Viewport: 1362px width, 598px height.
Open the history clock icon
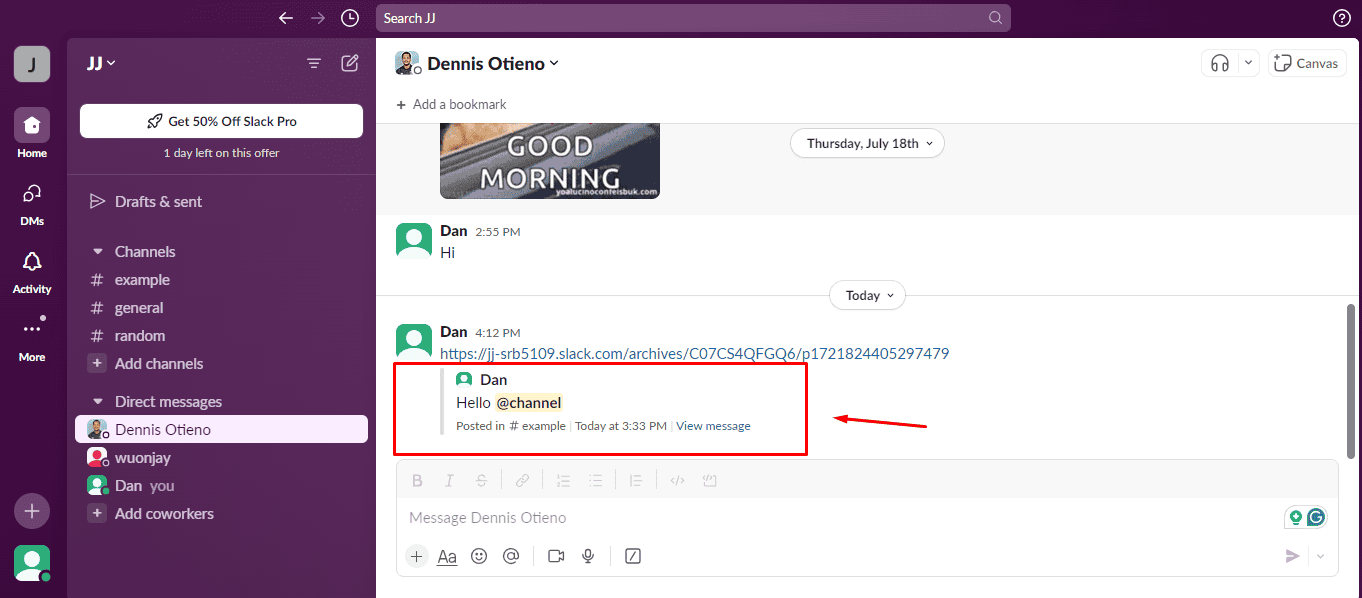[x=349, y=18]
